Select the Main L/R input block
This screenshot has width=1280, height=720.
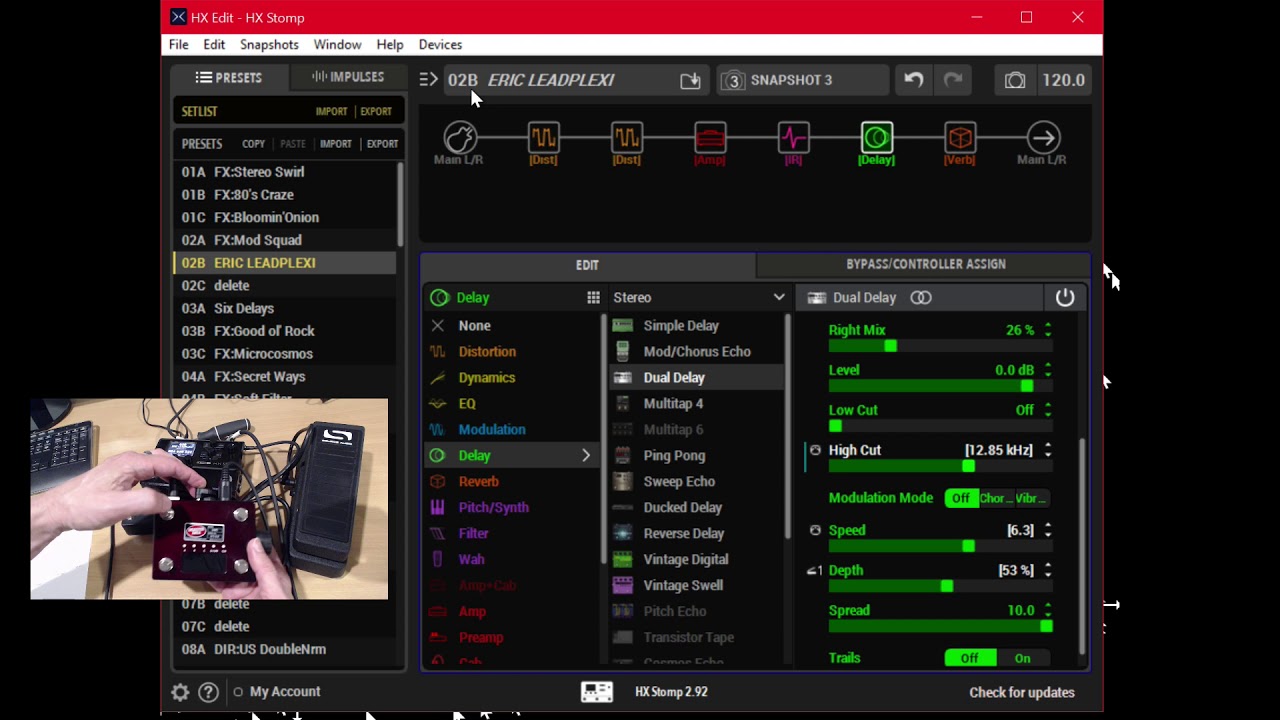tap(460, 138)
